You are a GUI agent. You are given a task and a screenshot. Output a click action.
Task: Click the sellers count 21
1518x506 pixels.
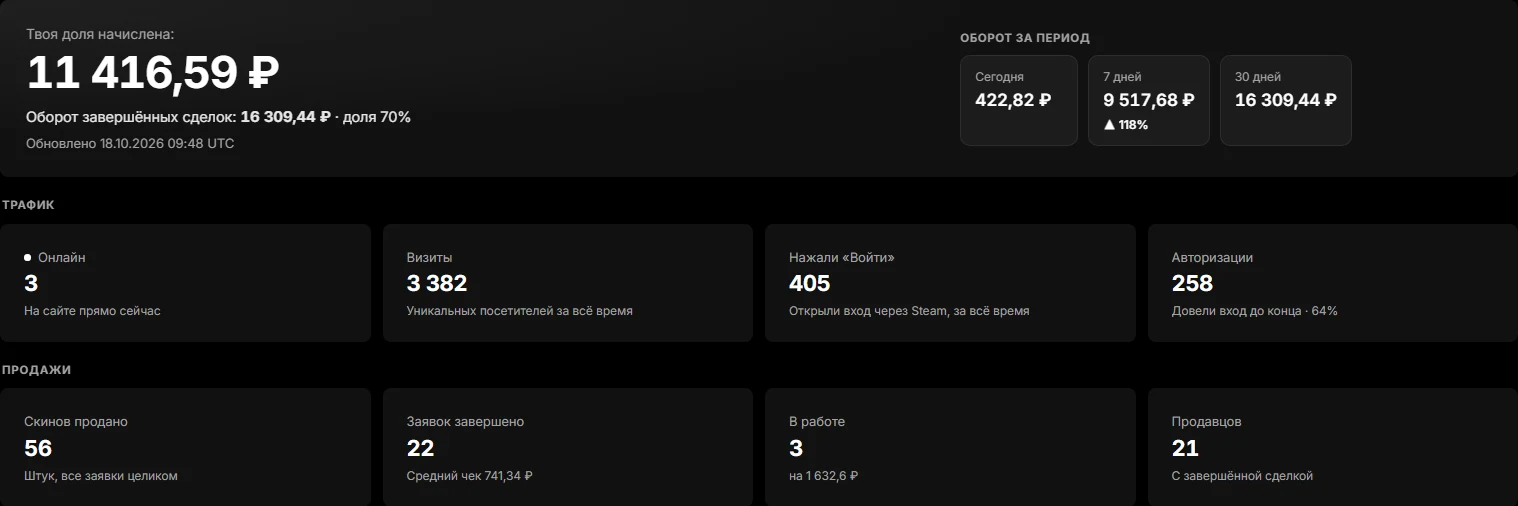coord(1185,448)
